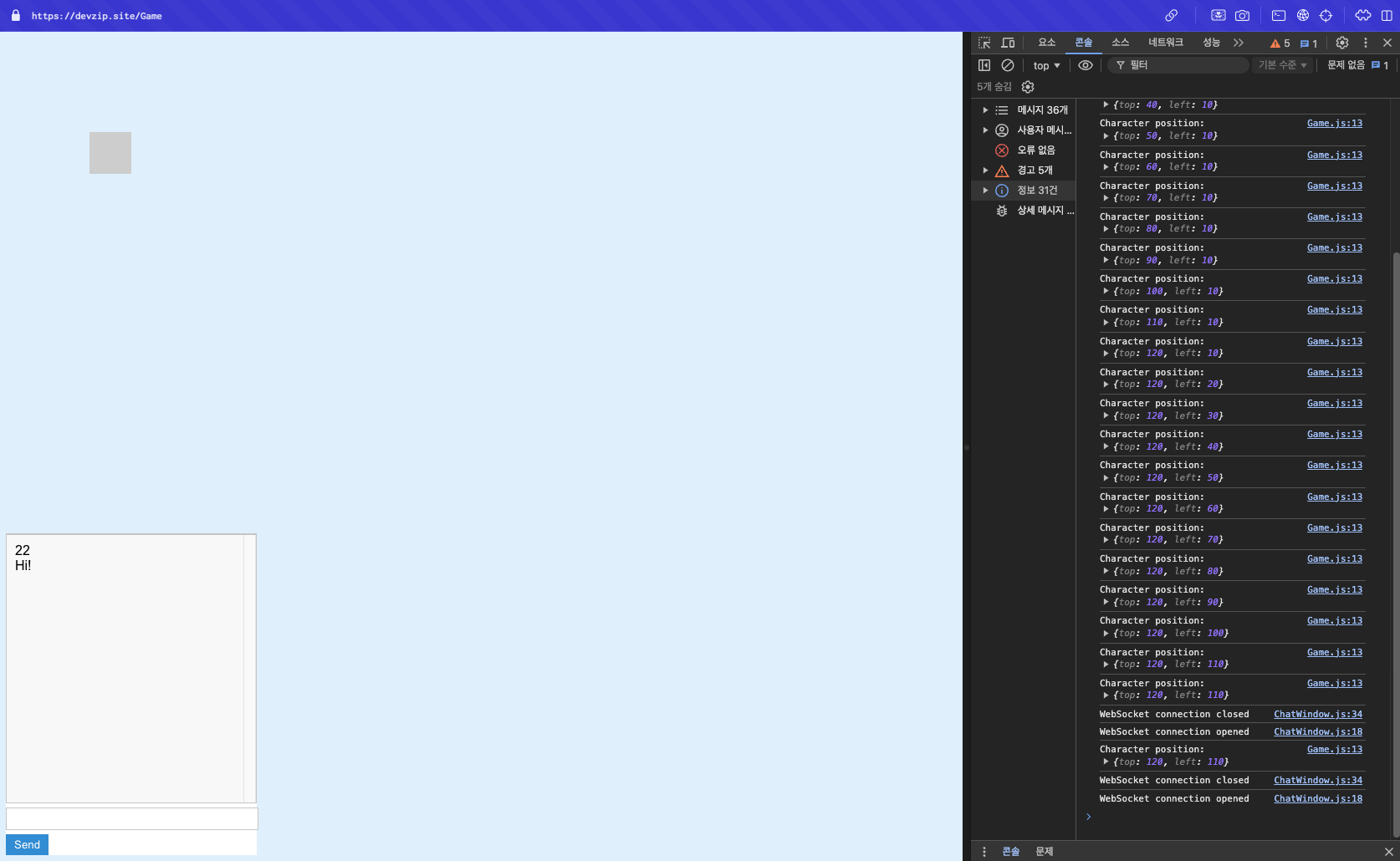Toggle the device toolbar icon
This screenshot has width=1400, height=861.
point(1008,43)
